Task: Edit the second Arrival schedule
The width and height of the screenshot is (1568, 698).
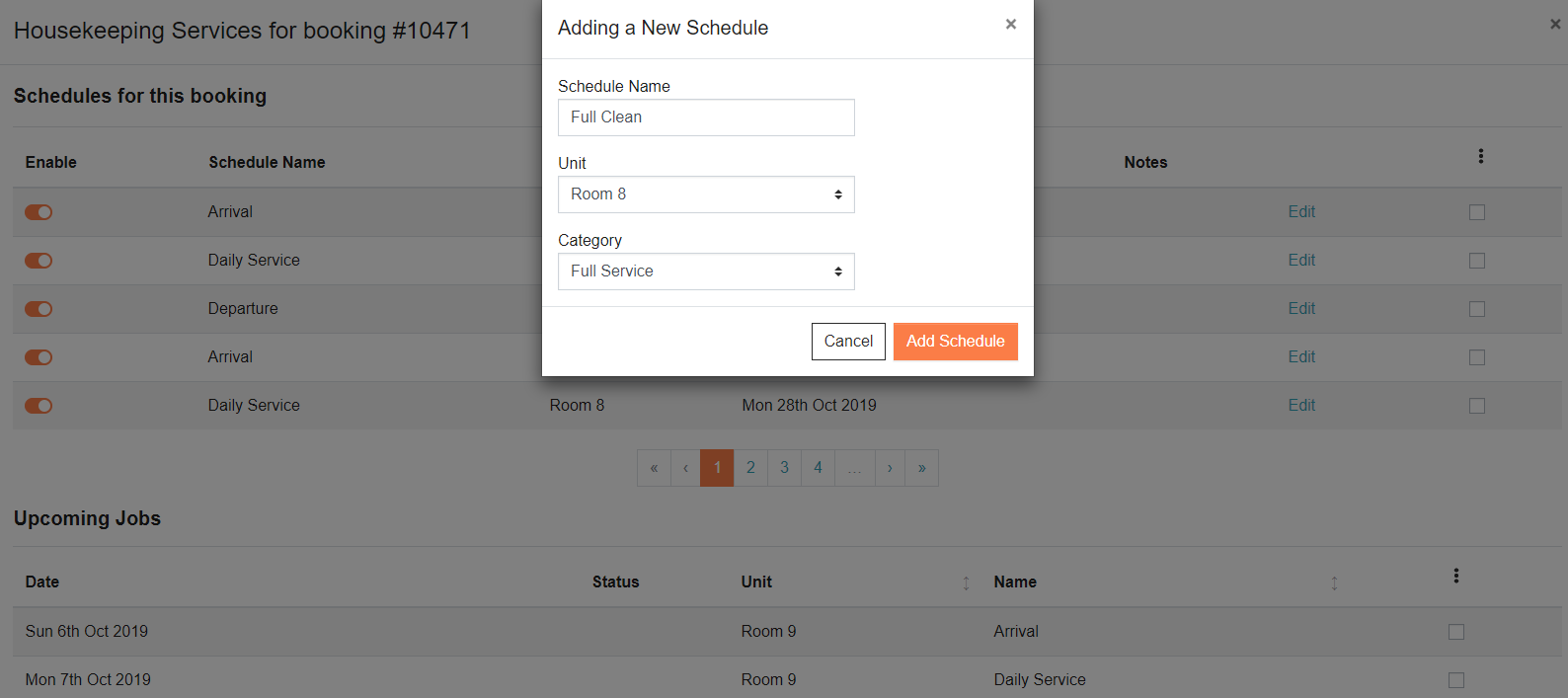Action: coord(1301,356)
